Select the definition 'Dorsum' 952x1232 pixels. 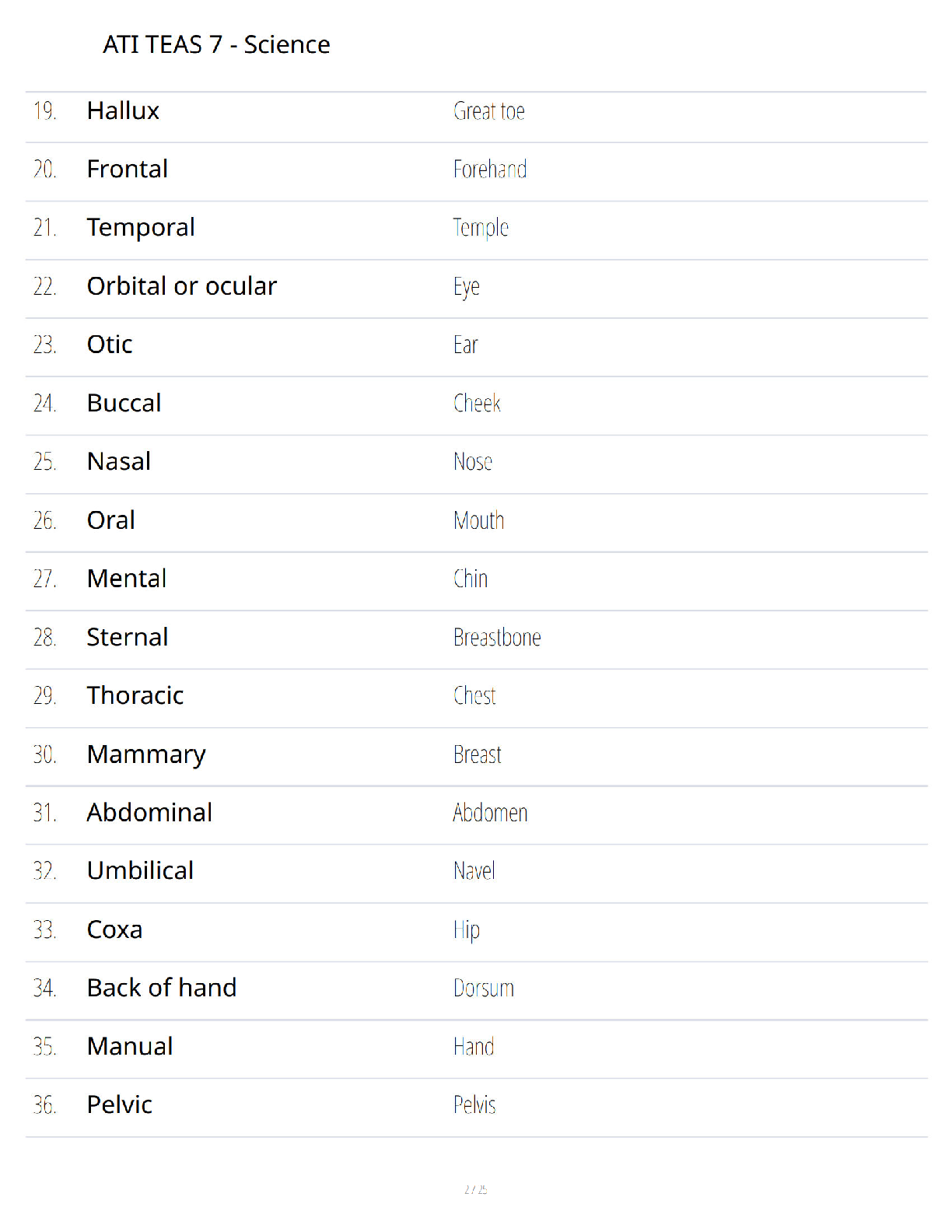click(x=484, y=988)
